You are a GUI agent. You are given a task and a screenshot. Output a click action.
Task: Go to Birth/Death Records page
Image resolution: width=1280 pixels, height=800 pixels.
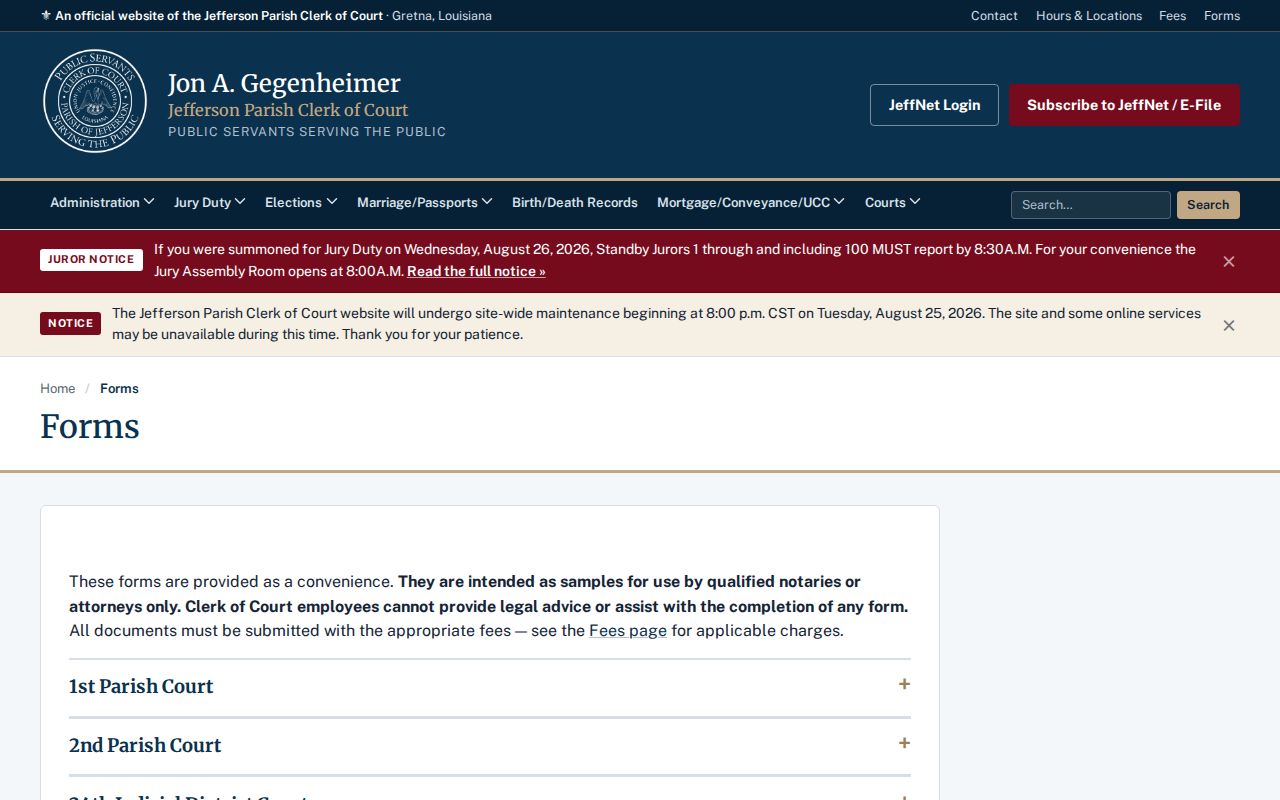point(575,202)
